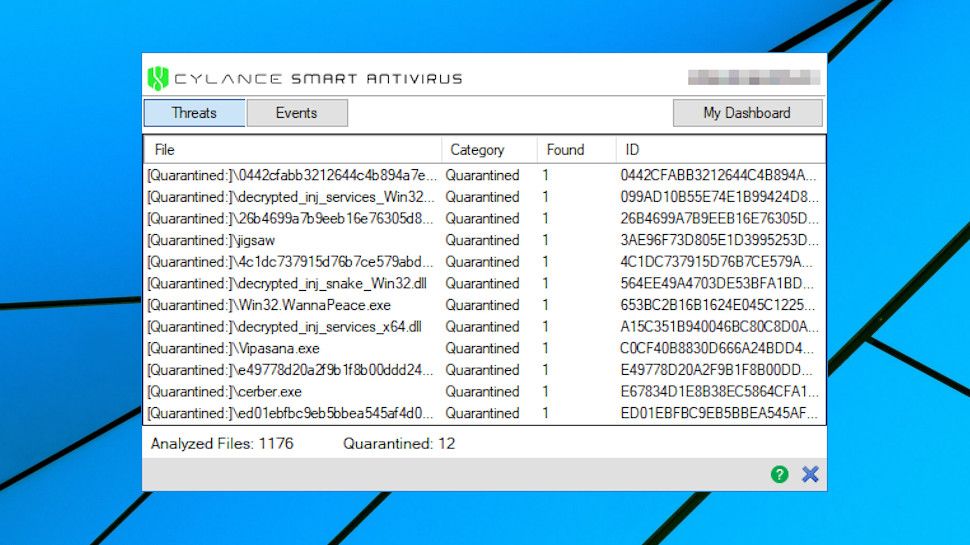Image resolution: width=970 pixels, height=545 pixels.
Task: Close the window with the blue X icon
Action: coord(810,474)
